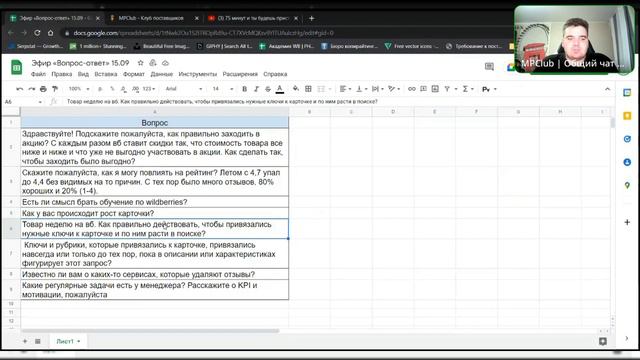Star the «Вопрос-ответ» document
The height and width of the screenshot is (360, 640).
coord(140,63)
